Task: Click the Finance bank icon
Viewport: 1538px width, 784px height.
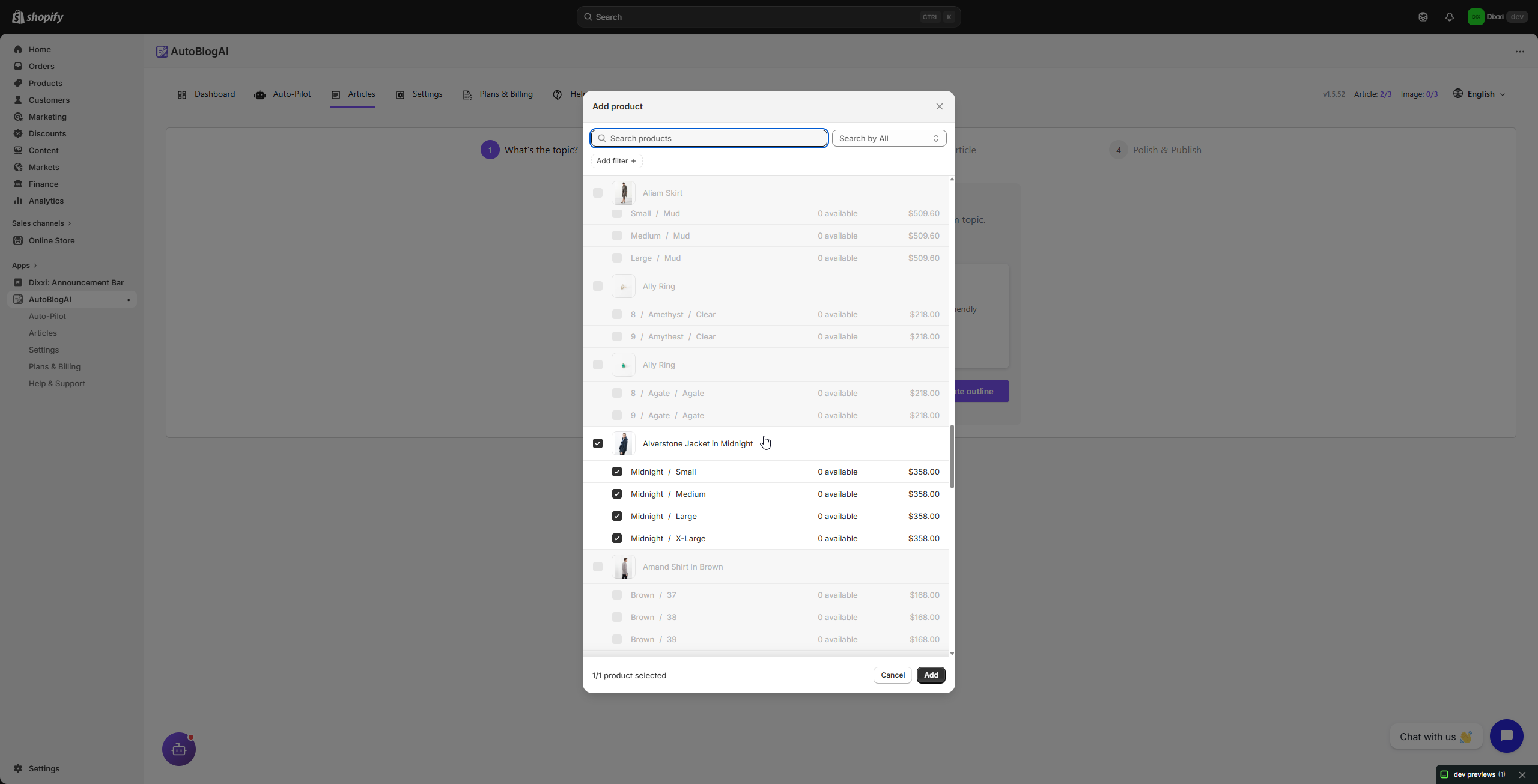Action: coord(18,184)
